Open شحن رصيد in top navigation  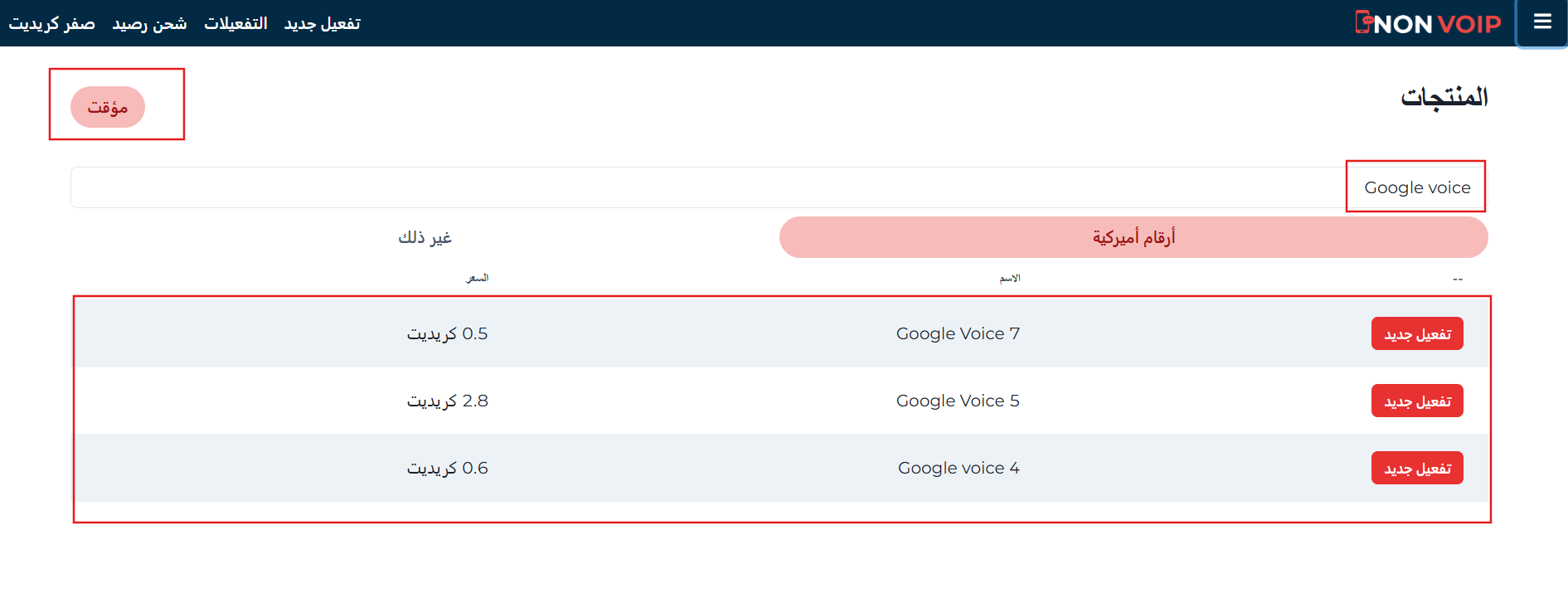click(x=149, y=23)
